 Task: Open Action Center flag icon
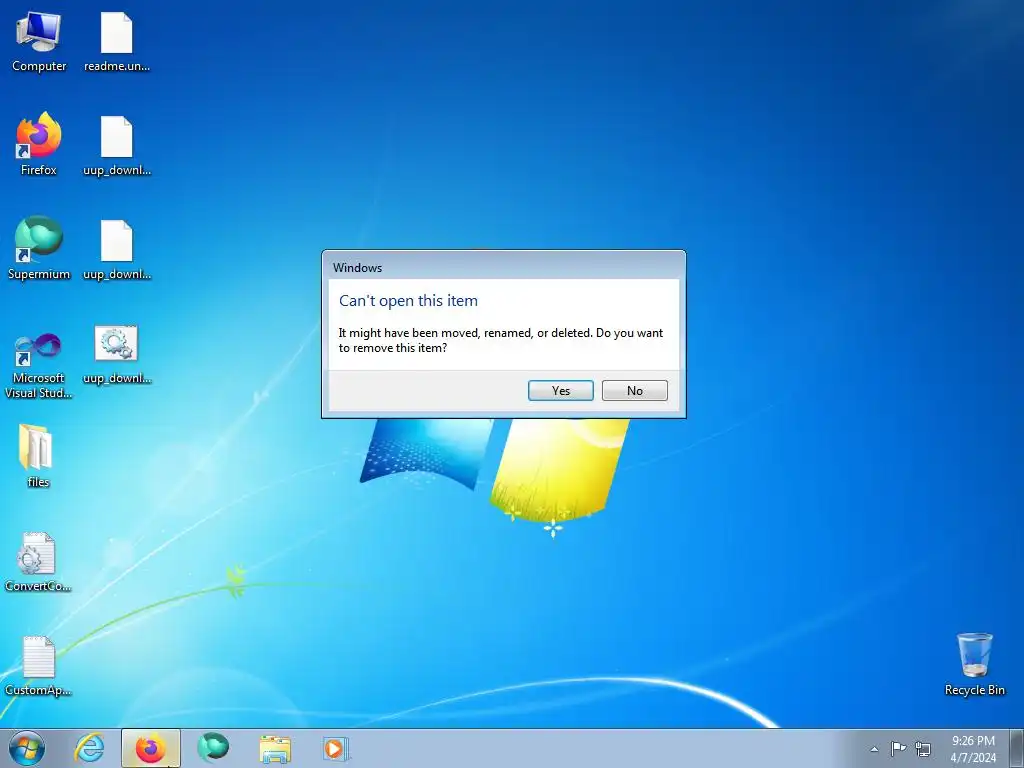[x=899, y=748]
